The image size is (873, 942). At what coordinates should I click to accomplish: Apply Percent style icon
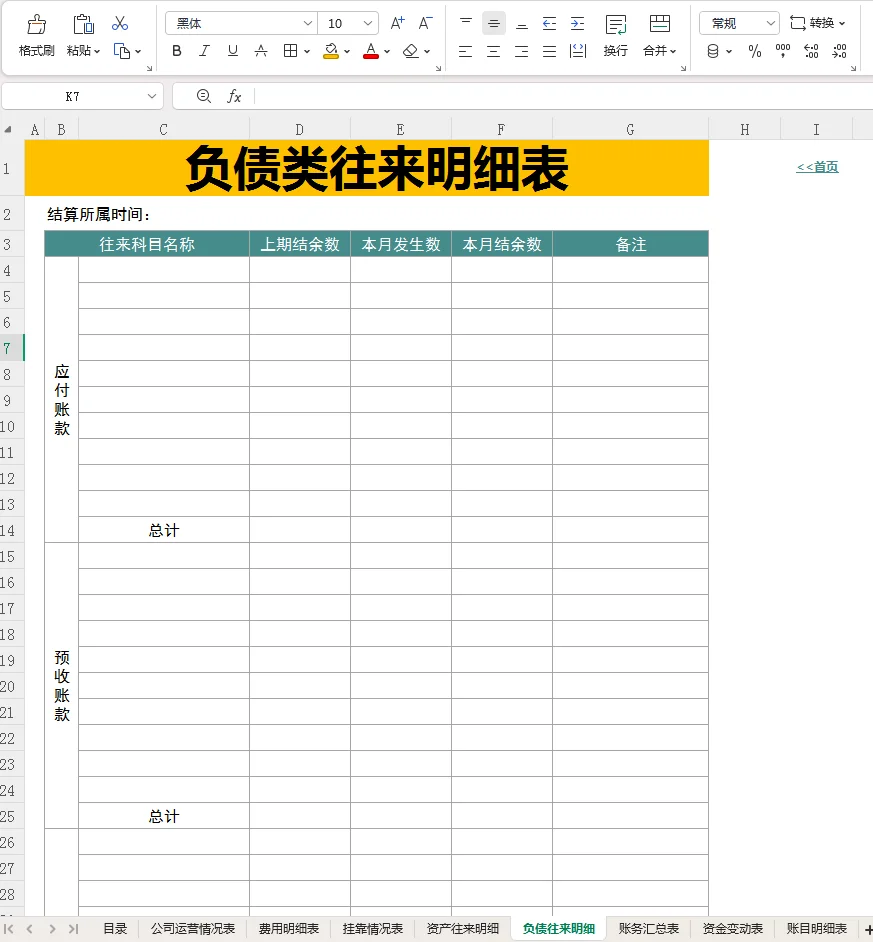coord(755,52)
